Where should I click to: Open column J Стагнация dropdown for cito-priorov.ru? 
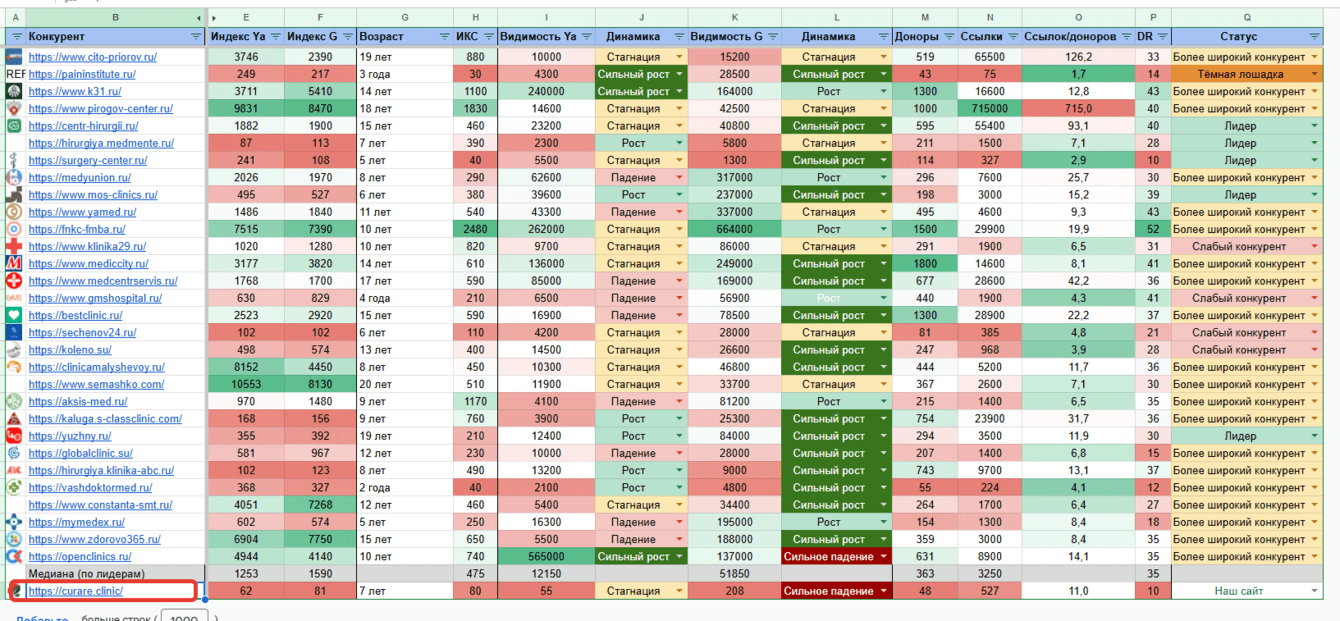(x=679, y=57)
